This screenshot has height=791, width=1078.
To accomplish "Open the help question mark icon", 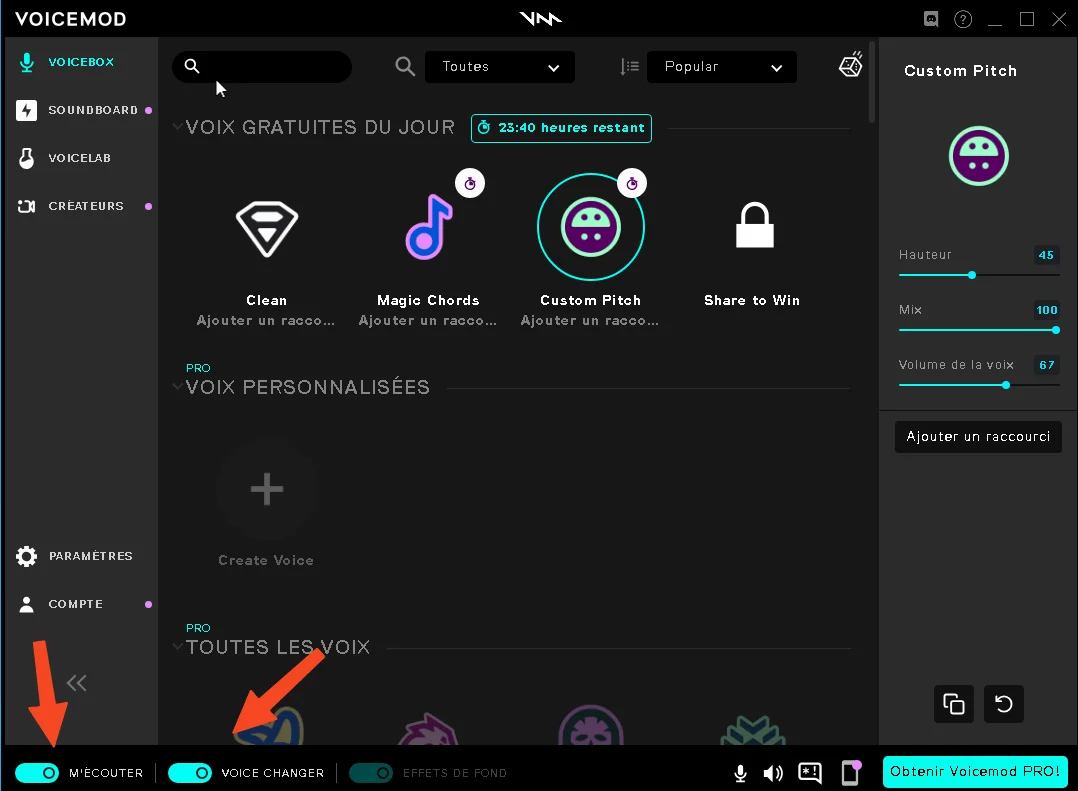I will tap(963, 19).
